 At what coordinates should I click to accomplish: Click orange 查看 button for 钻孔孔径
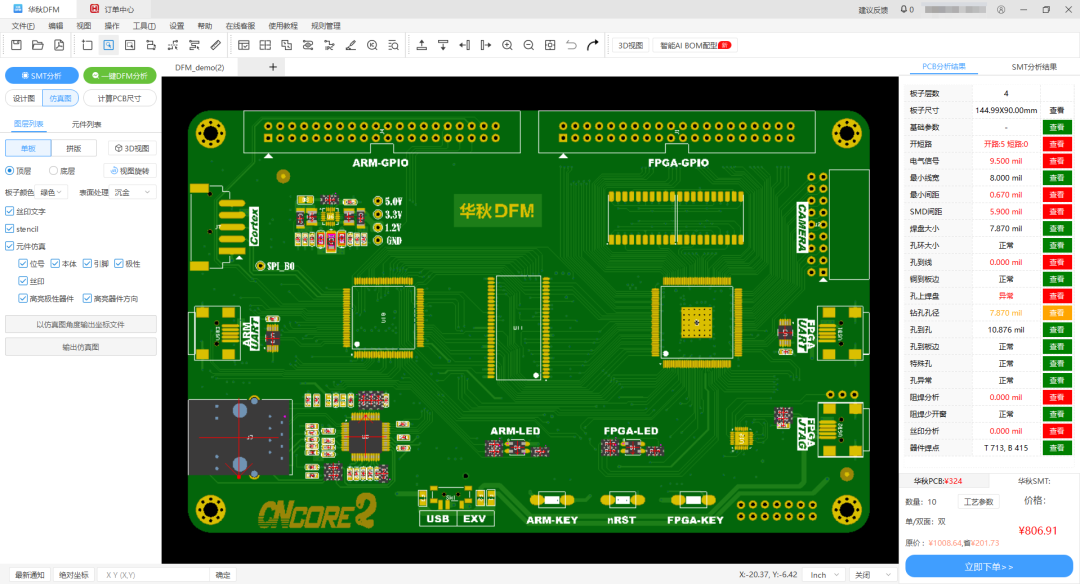coord(1057,313)
